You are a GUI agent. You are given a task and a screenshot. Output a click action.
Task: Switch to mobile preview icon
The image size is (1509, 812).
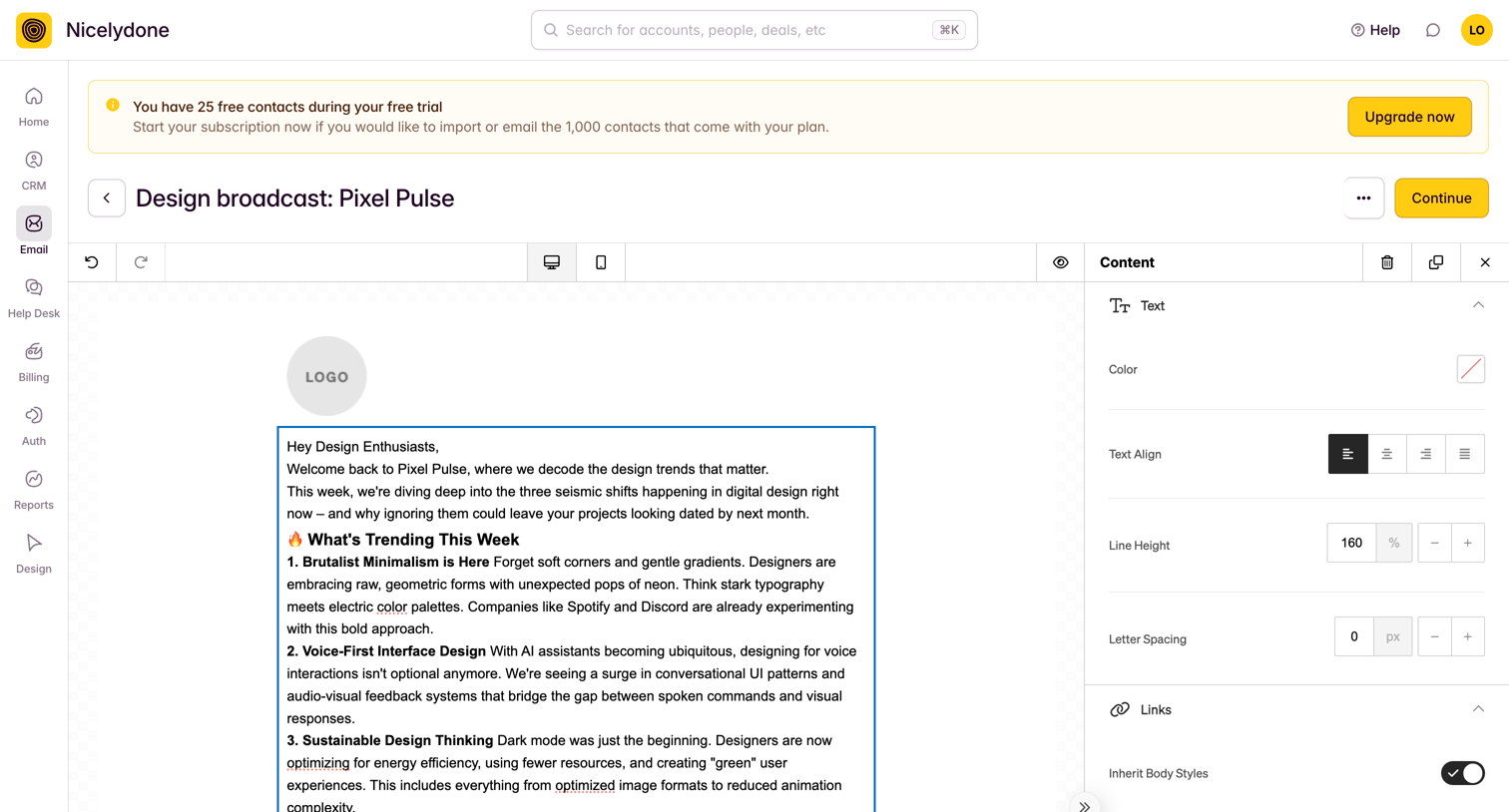tap(601, 262)
